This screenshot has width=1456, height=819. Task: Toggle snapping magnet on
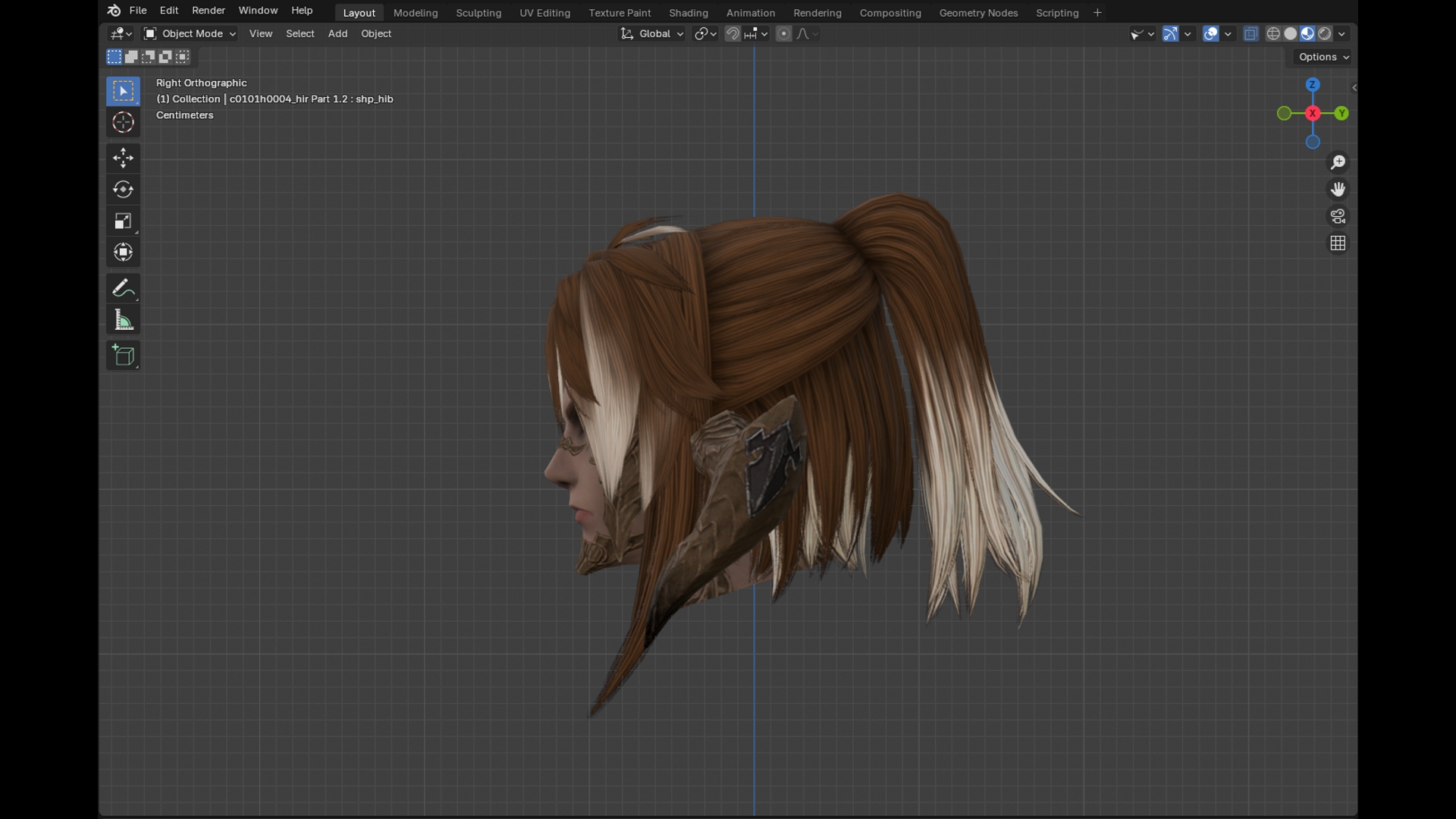tap(733, 34)
